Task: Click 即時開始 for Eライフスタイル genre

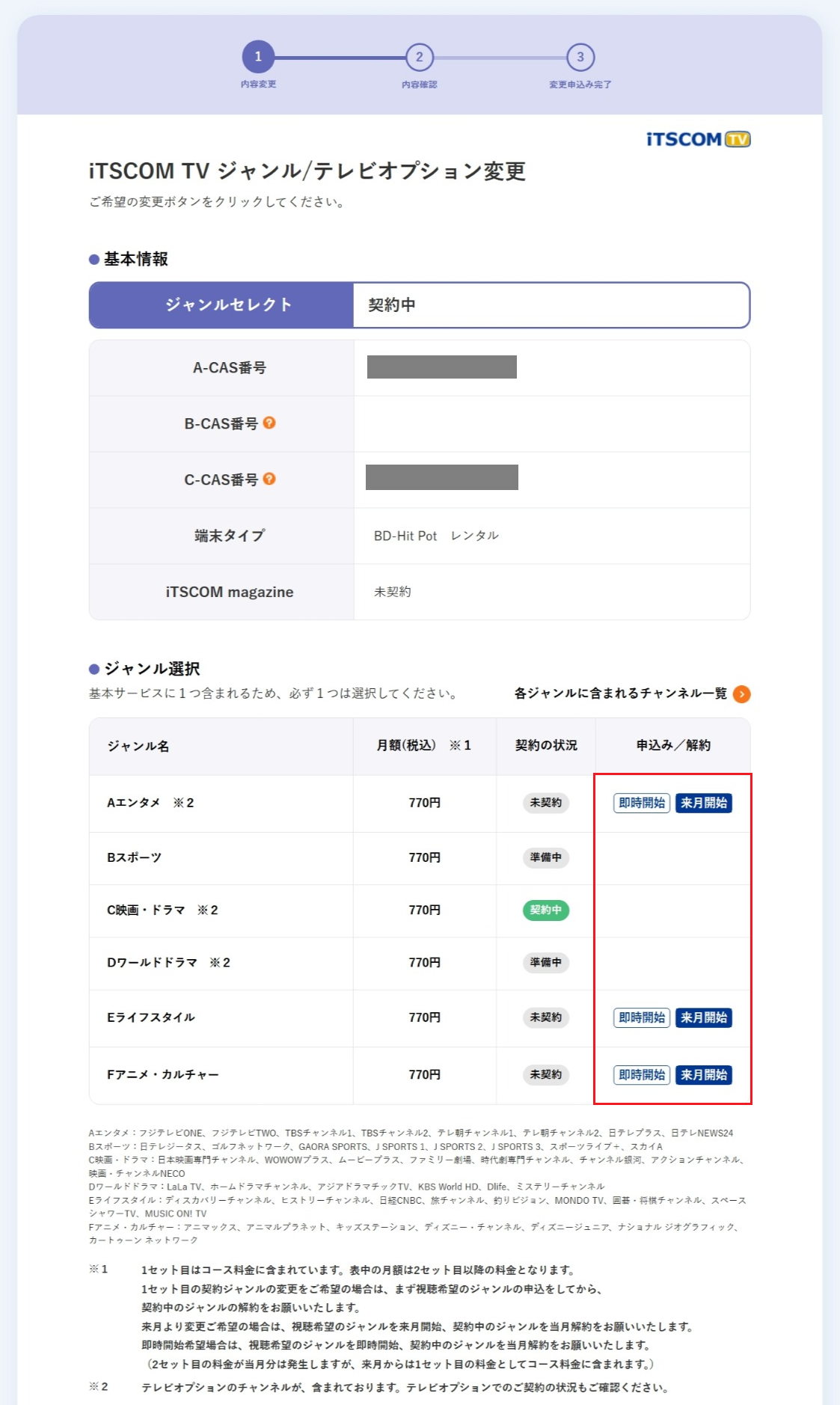Action: point(641,1017)
